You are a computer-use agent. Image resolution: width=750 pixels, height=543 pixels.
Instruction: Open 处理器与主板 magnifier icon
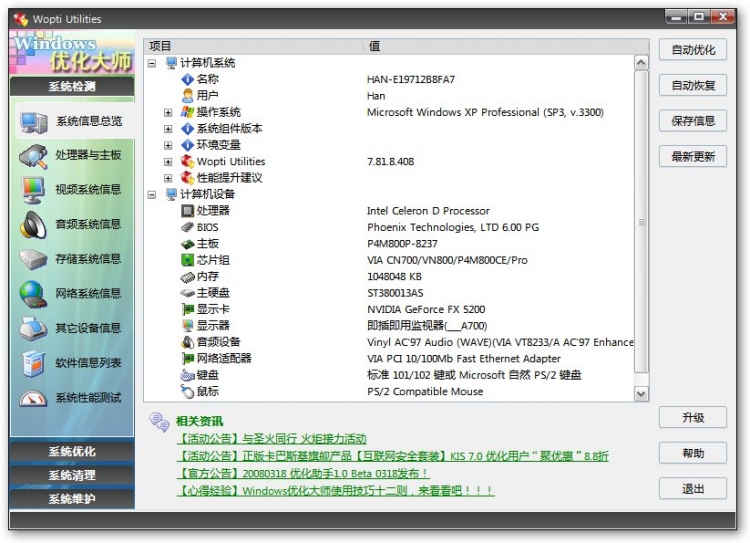(33, 156)
